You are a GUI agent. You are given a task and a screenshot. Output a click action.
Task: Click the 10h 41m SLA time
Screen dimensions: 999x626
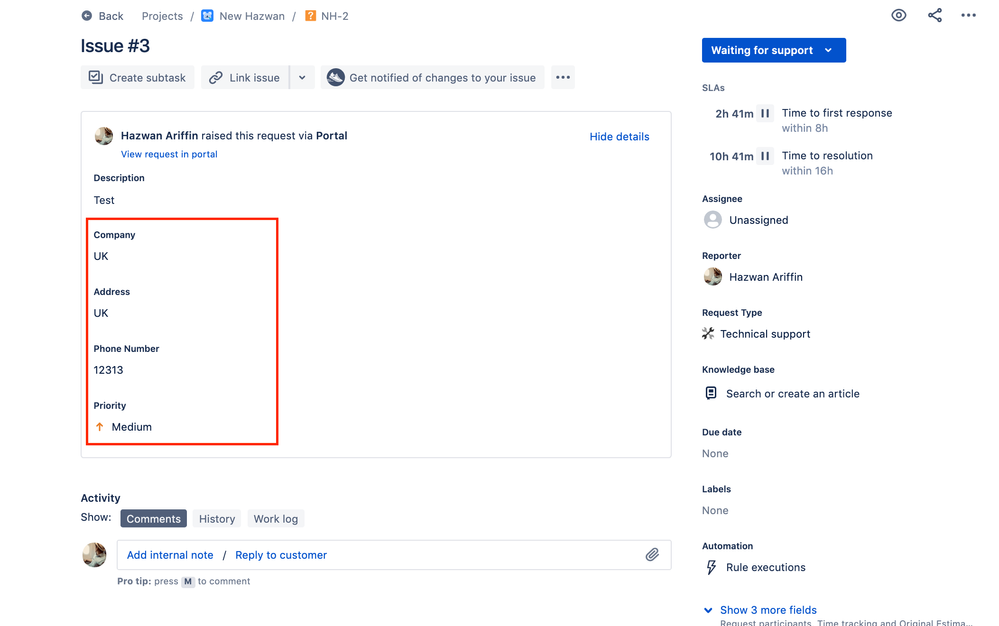[731, 156]
